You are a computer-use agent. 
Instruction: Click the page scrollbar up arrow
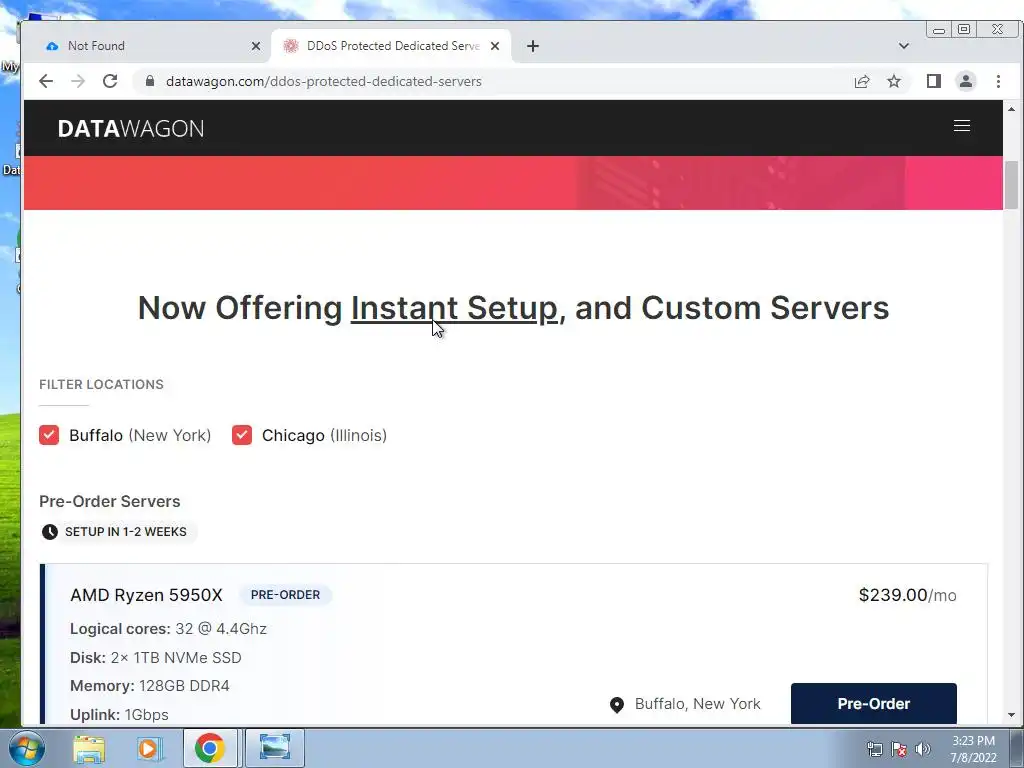click(x=1012, y=109)
